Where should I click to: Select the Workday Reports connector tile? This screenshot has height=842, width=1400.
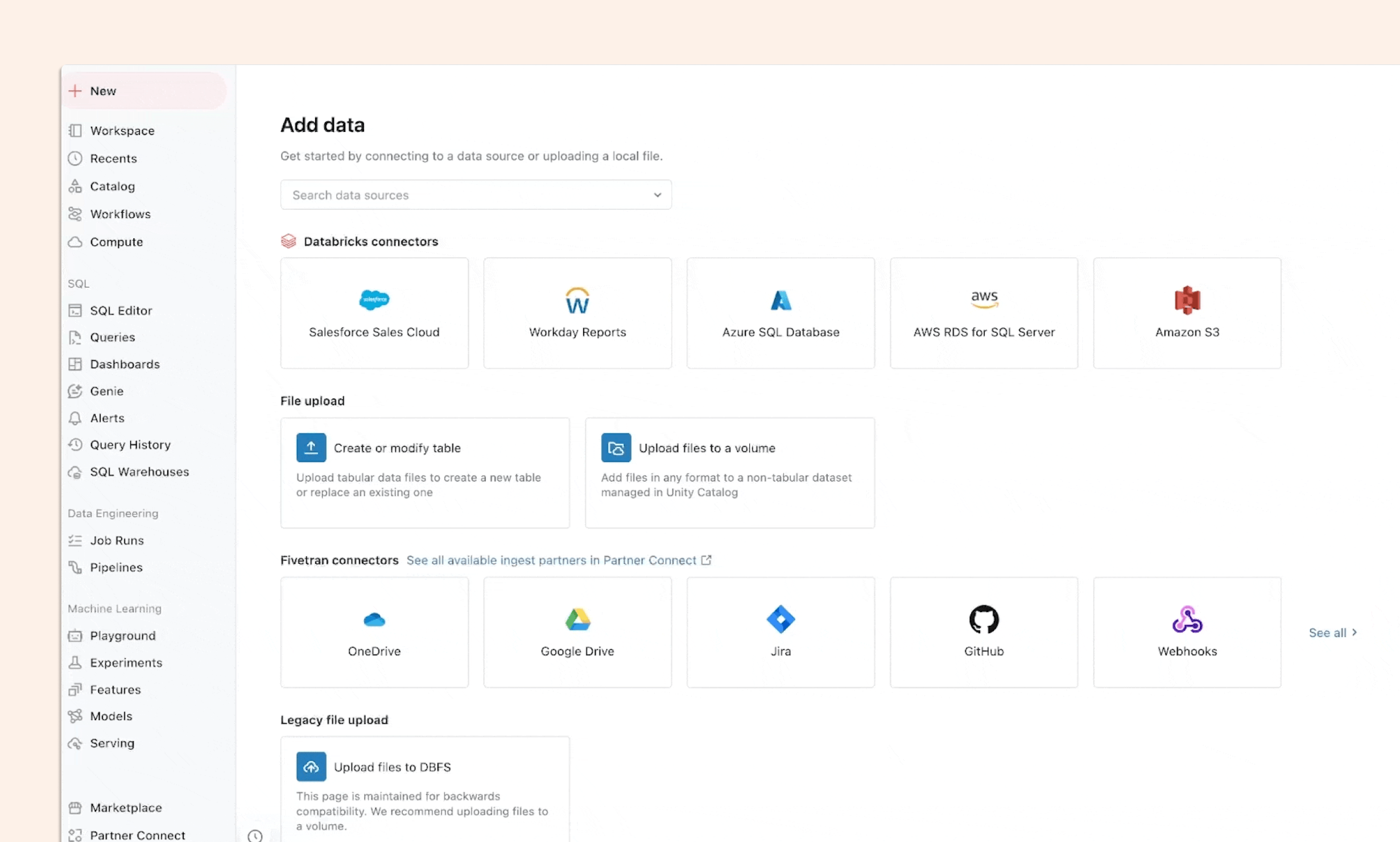(577, 313)
